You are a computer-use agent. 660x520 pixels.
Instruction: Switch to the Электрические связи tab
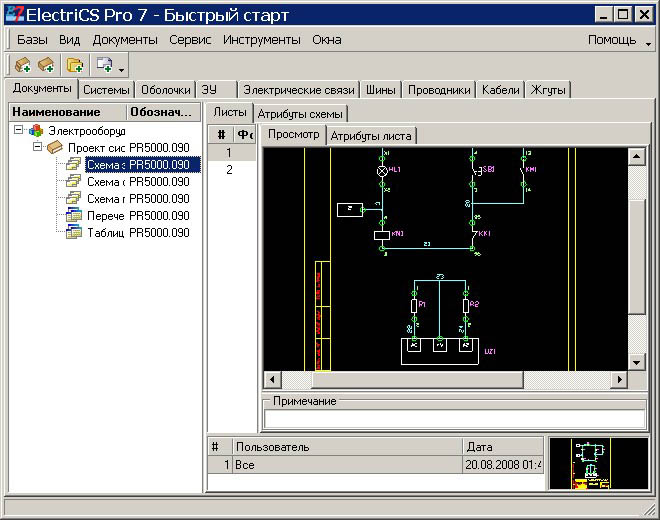pos(298,90)
